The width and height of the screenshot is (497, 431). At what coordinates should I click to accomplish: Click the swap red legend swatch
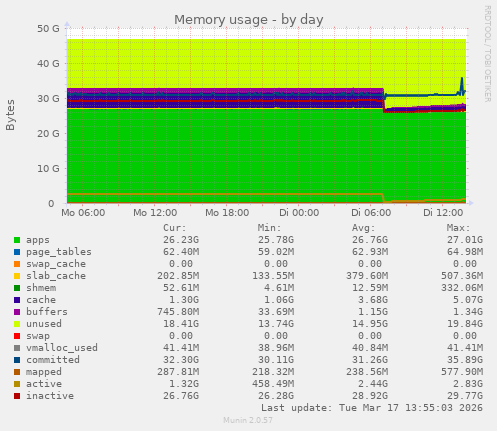point(17,336)
